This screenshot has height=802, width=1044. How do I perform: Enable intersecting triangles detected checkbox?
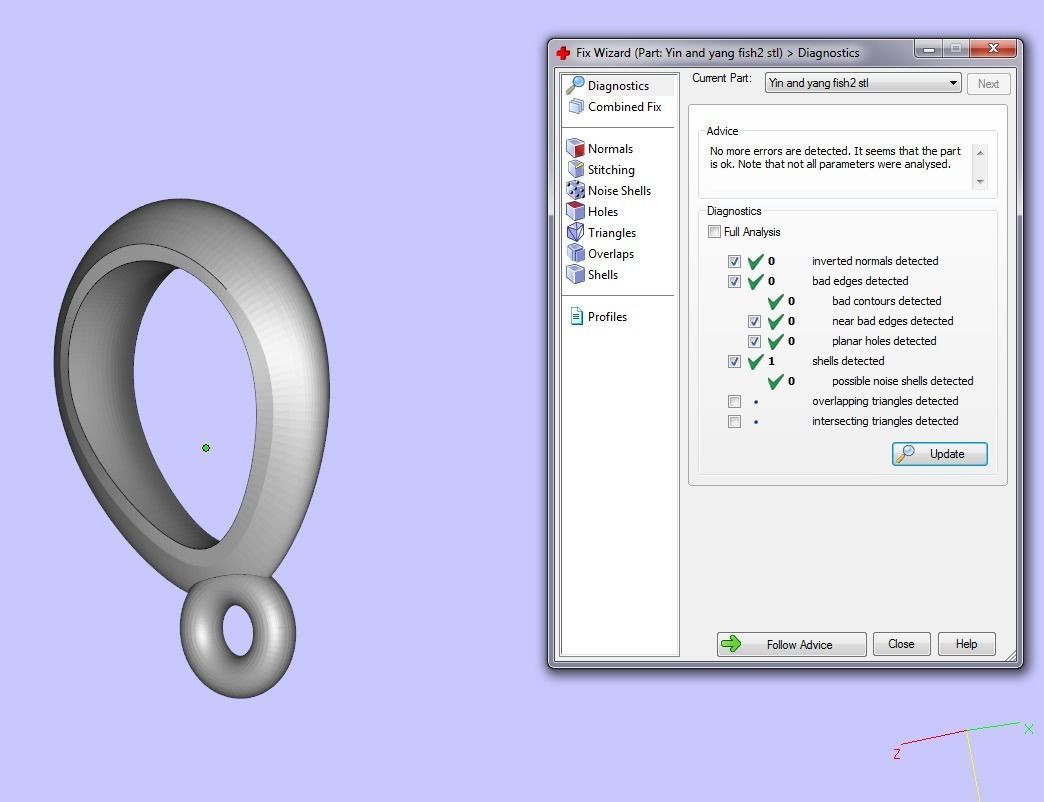tap(734, 421)
